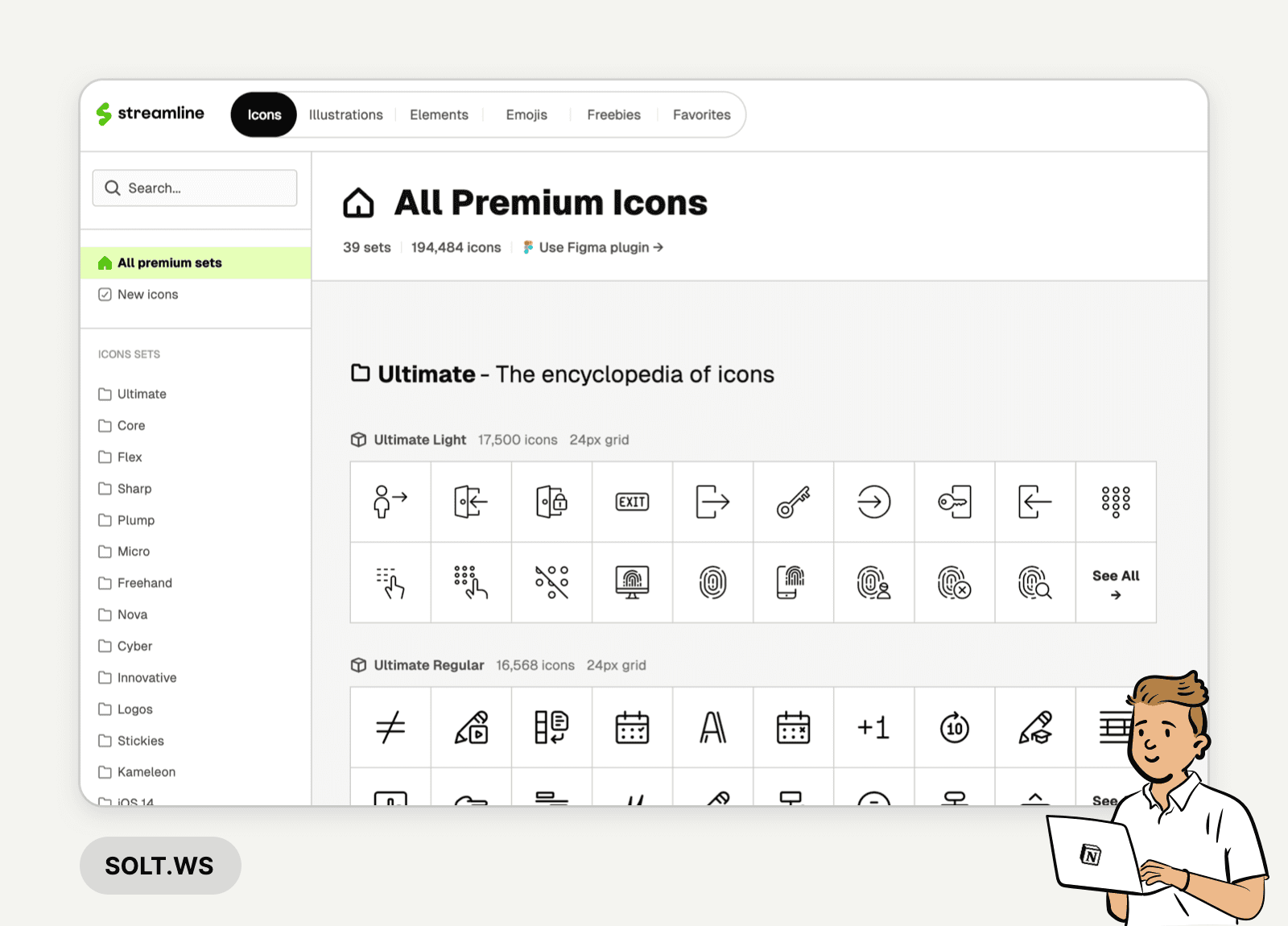
Task: Select the calendar with X mark icon
Action: [793, 728]
